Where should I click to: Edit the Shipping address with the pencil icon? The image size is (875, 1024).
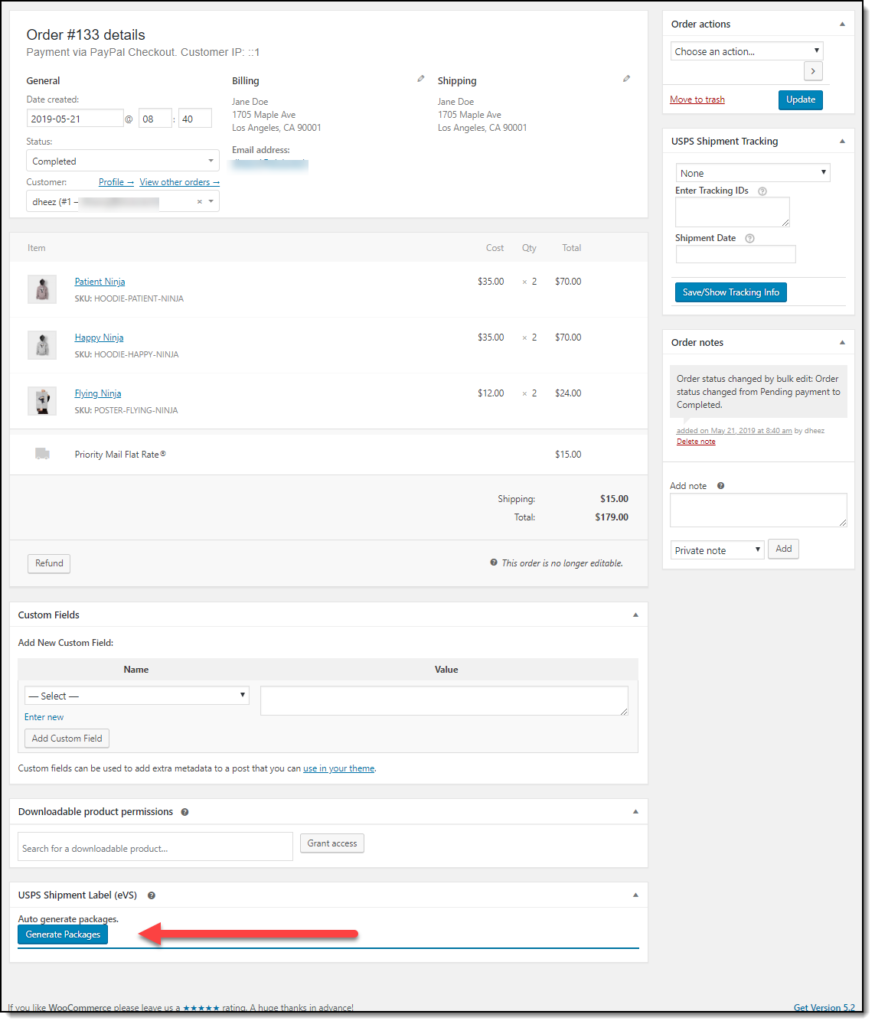tap(627, 80)
